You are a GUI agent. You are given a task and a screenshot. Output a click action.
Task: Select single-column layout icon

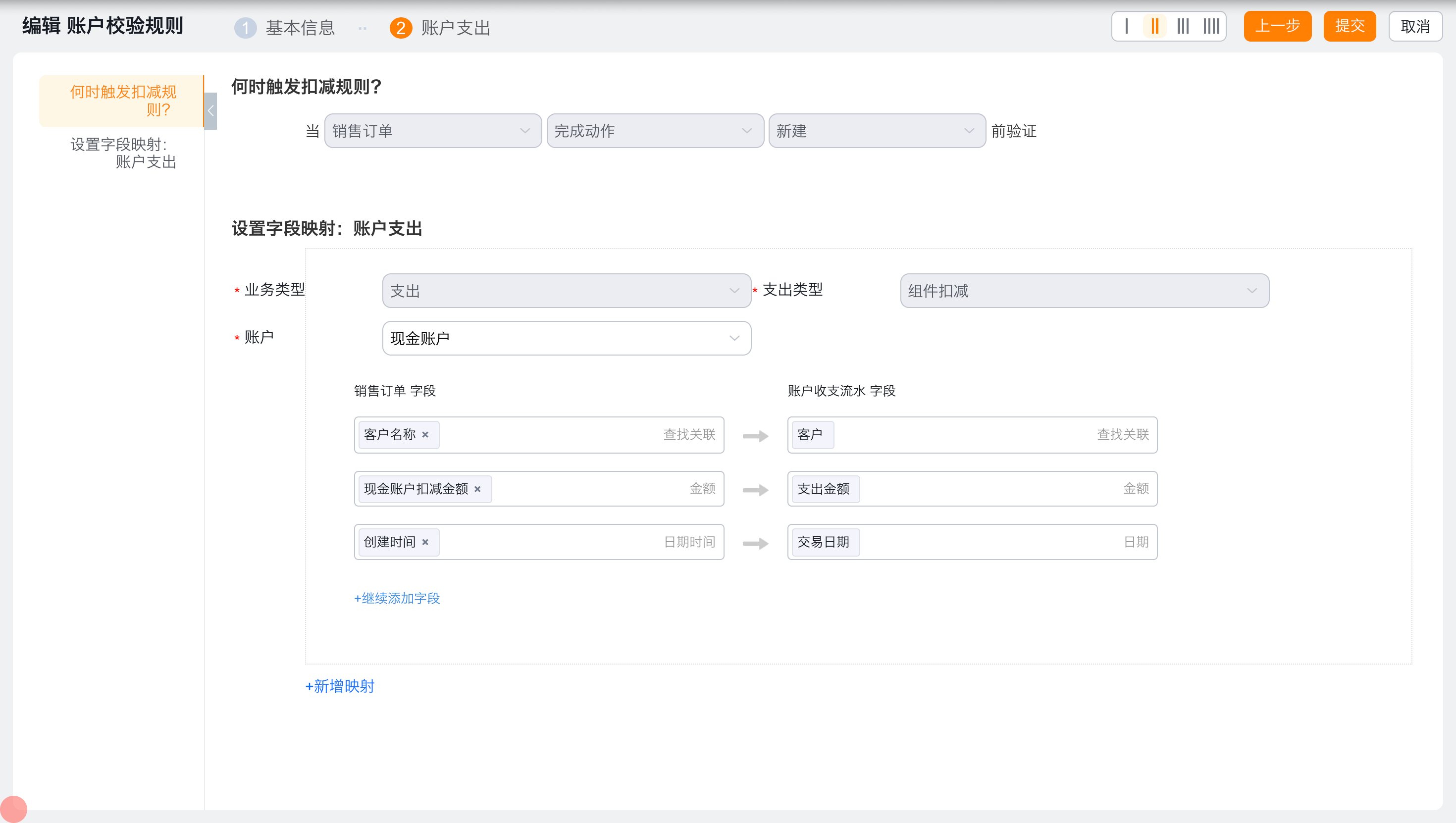(x=1127, y=26)
